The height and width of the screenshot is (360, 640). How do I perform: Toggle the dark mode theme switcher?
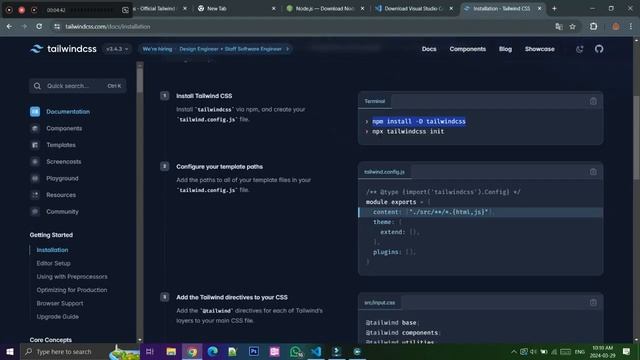point(579,49)
